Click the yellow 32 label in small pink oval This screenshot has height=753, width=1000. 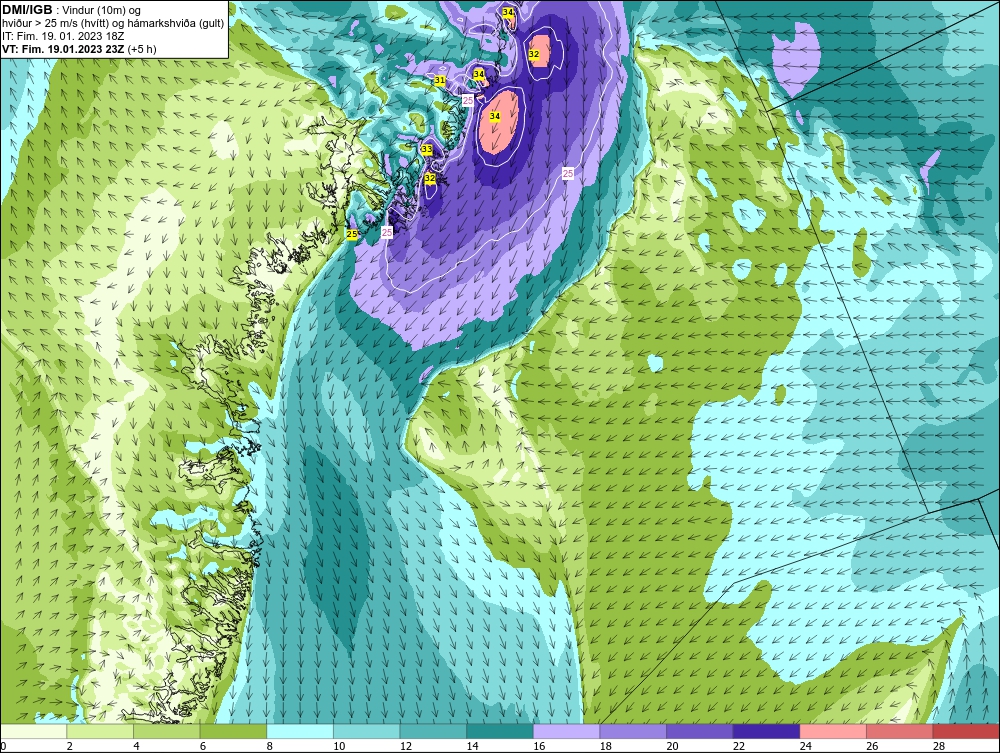(534, 55)
